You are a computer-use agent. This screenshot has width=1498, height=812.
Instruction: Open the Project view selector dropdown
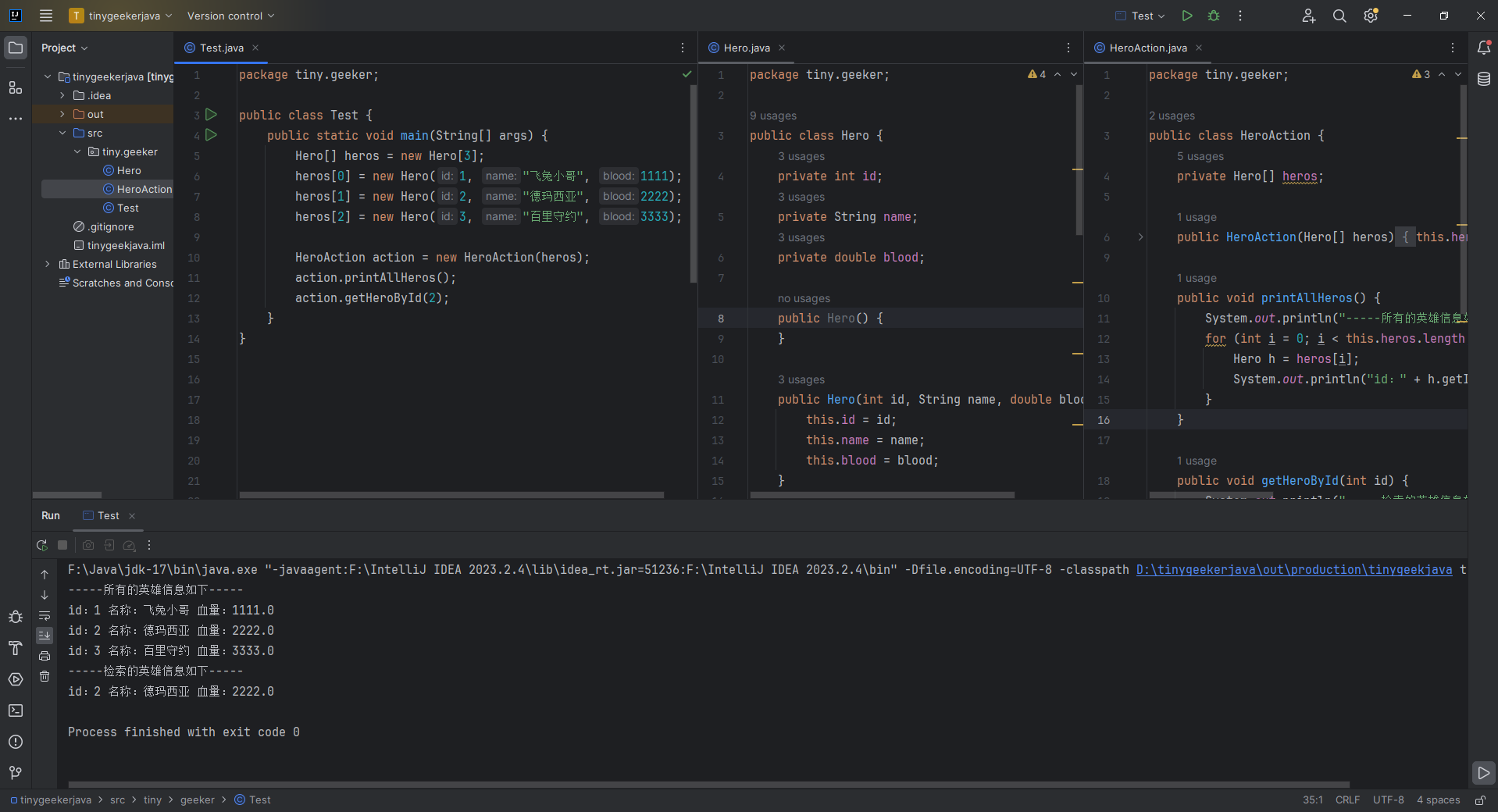coord(64,48)
